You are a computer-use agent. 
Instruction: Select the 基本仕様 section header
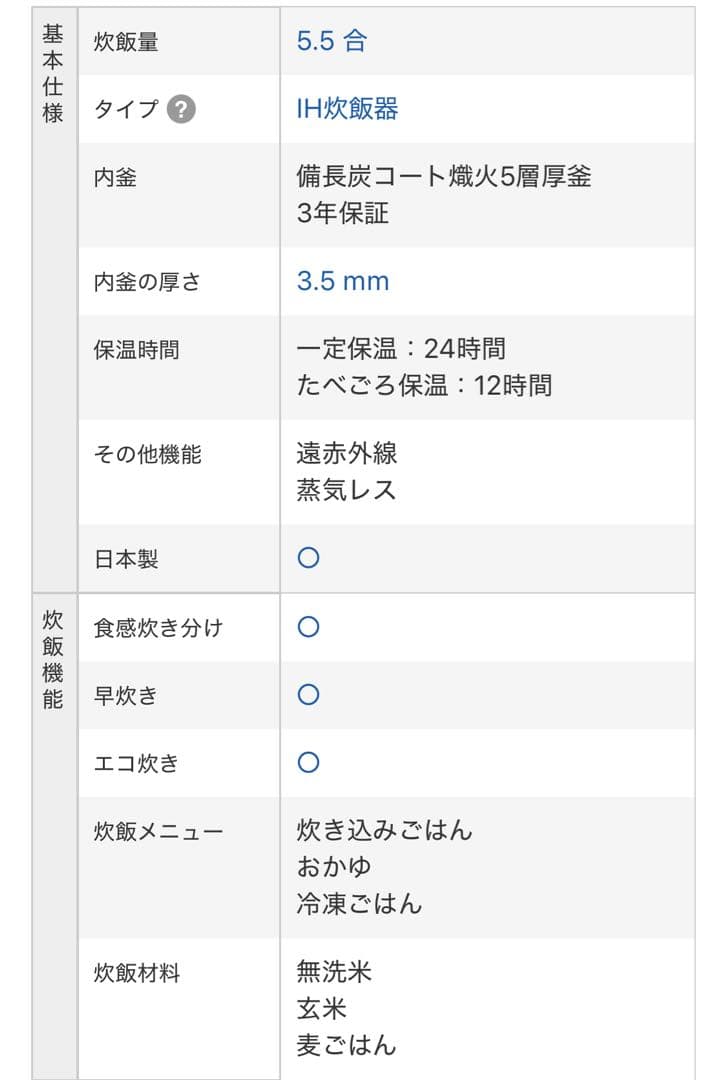point(50,70)
